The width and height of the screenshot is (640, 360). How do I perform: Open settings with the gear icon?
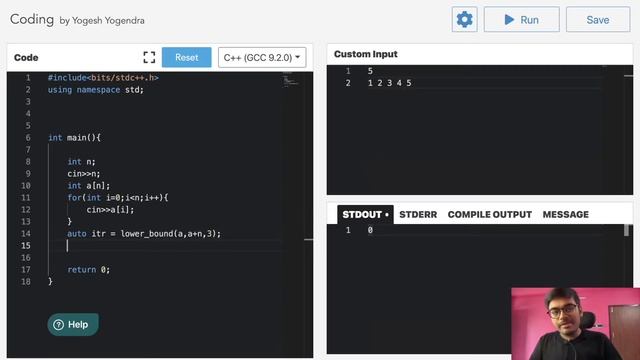coord(464,19)
